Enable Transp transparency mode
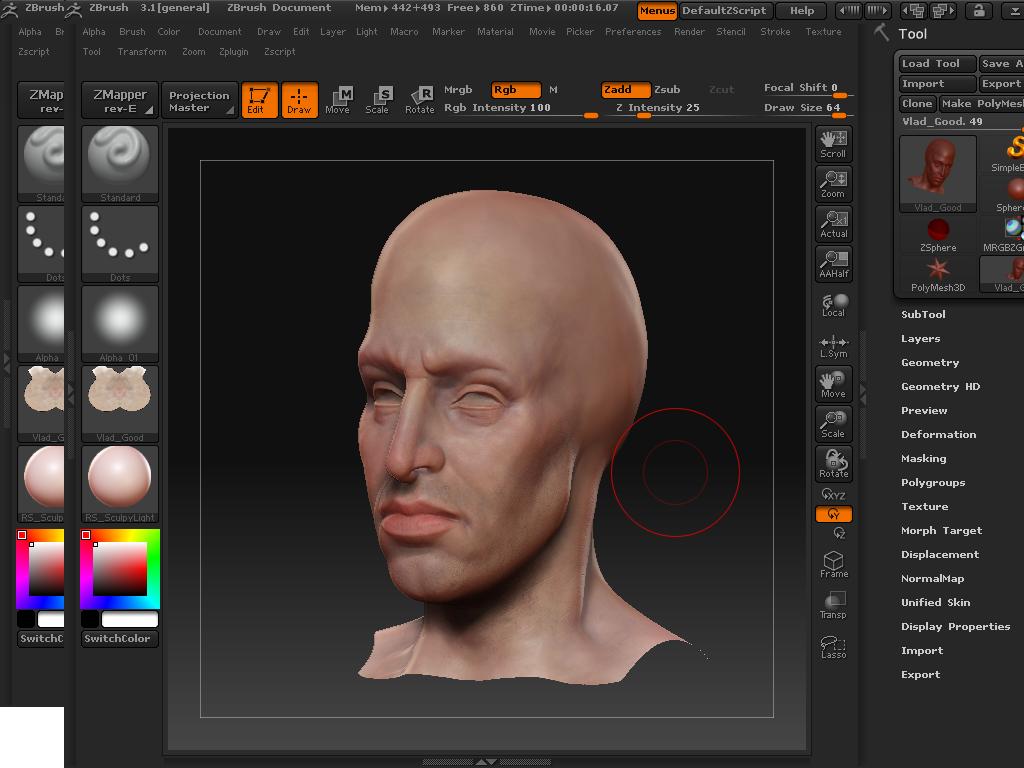The height and width of the screenshot is (768, 1024). tap(833, 604)
